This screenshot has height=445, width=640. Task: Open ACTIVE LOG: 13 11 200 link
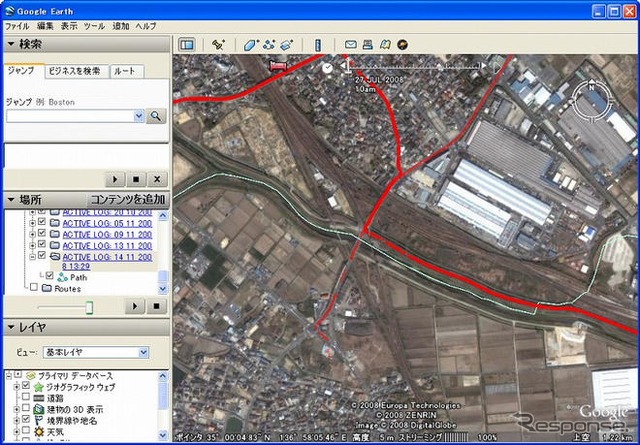click(107, 246)
